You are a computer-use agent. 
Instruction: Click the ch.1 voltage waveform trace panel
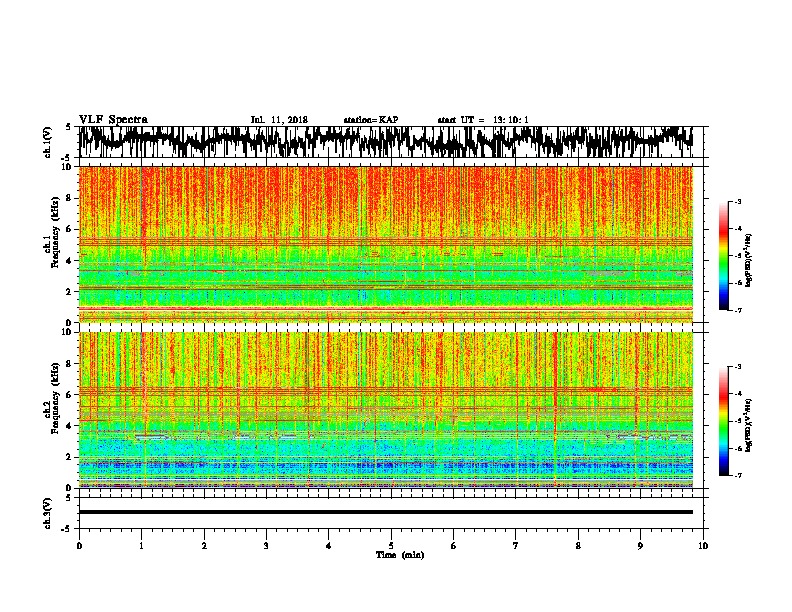[386, 142]
